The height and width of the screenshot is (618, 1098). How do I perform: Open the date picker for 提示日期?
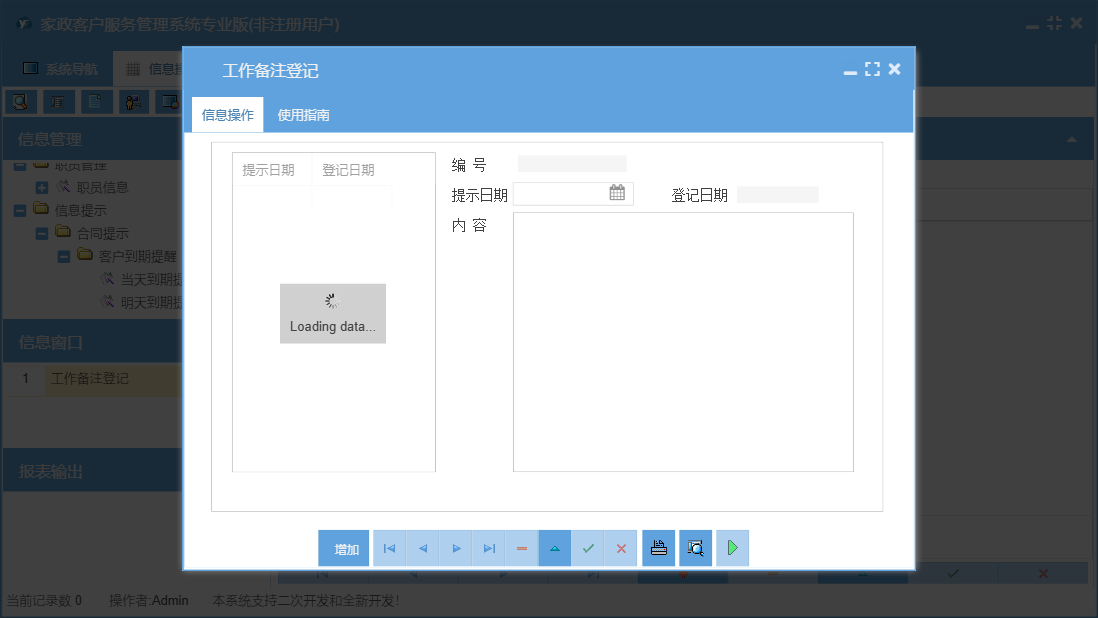pyautogui.click(x=618, y=193)
